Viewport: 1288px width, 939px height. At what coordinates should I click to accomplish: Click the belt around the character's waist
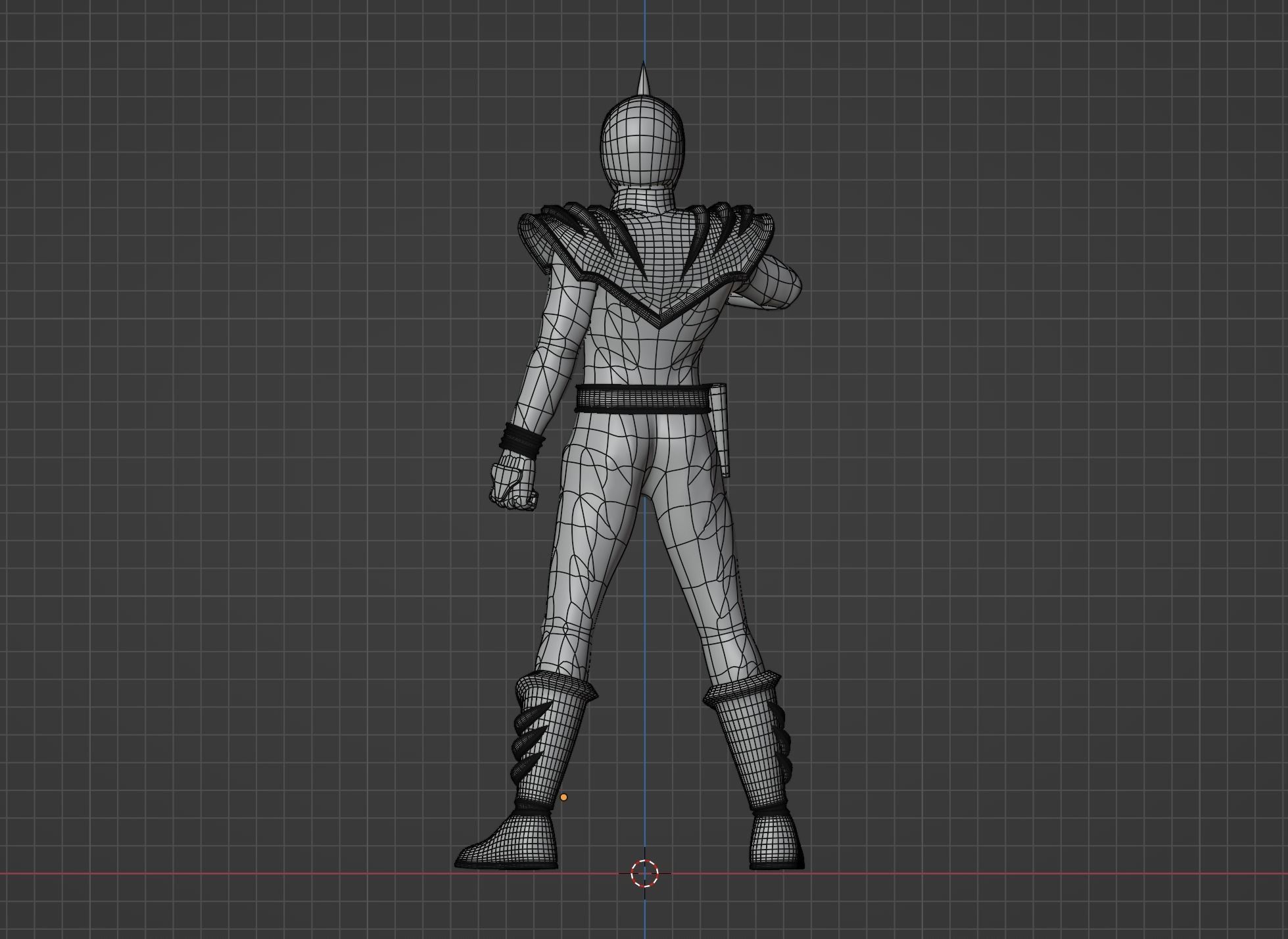644,398
